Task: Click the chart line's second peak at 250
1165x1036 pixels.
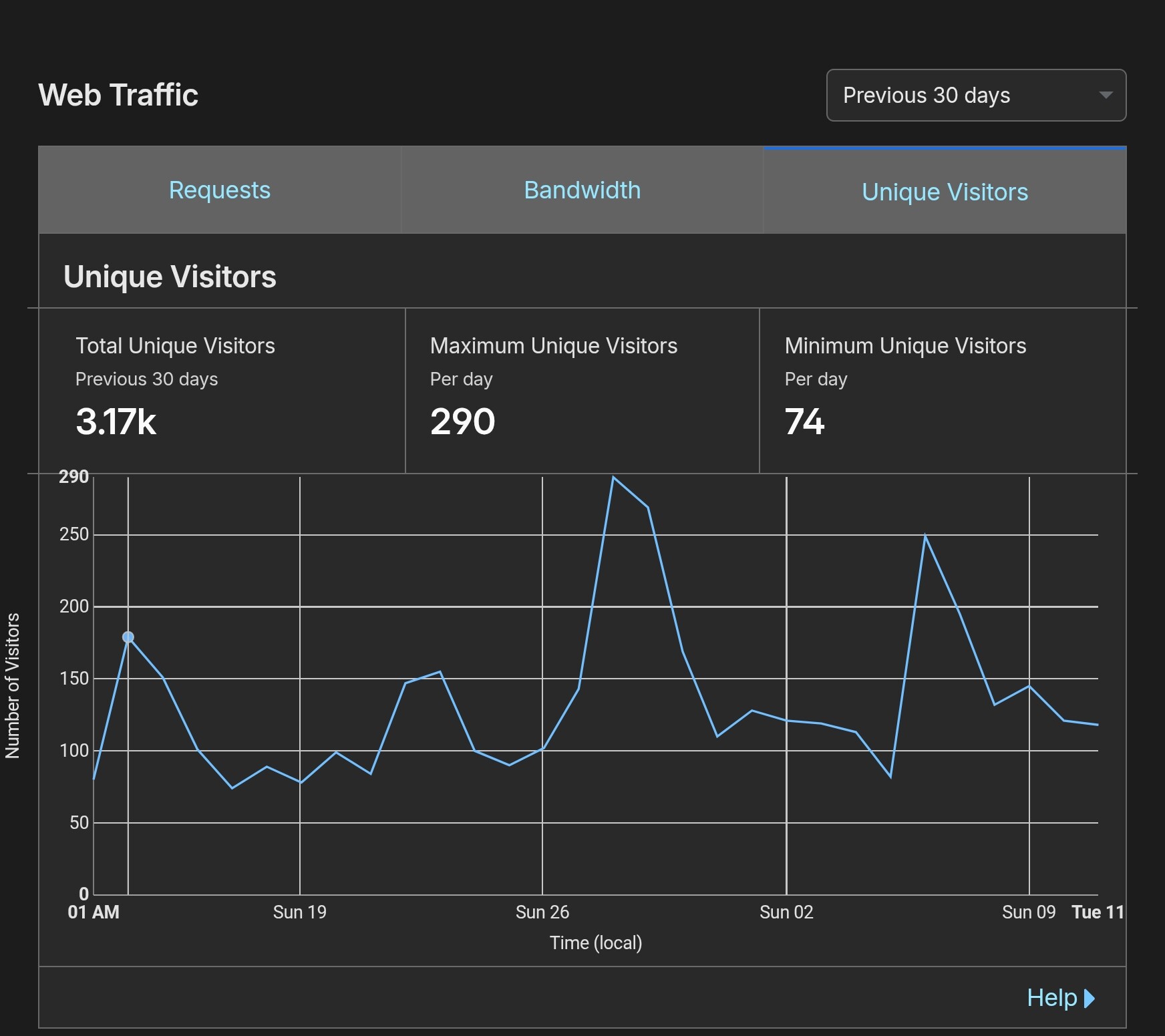Action: point(925,535)
